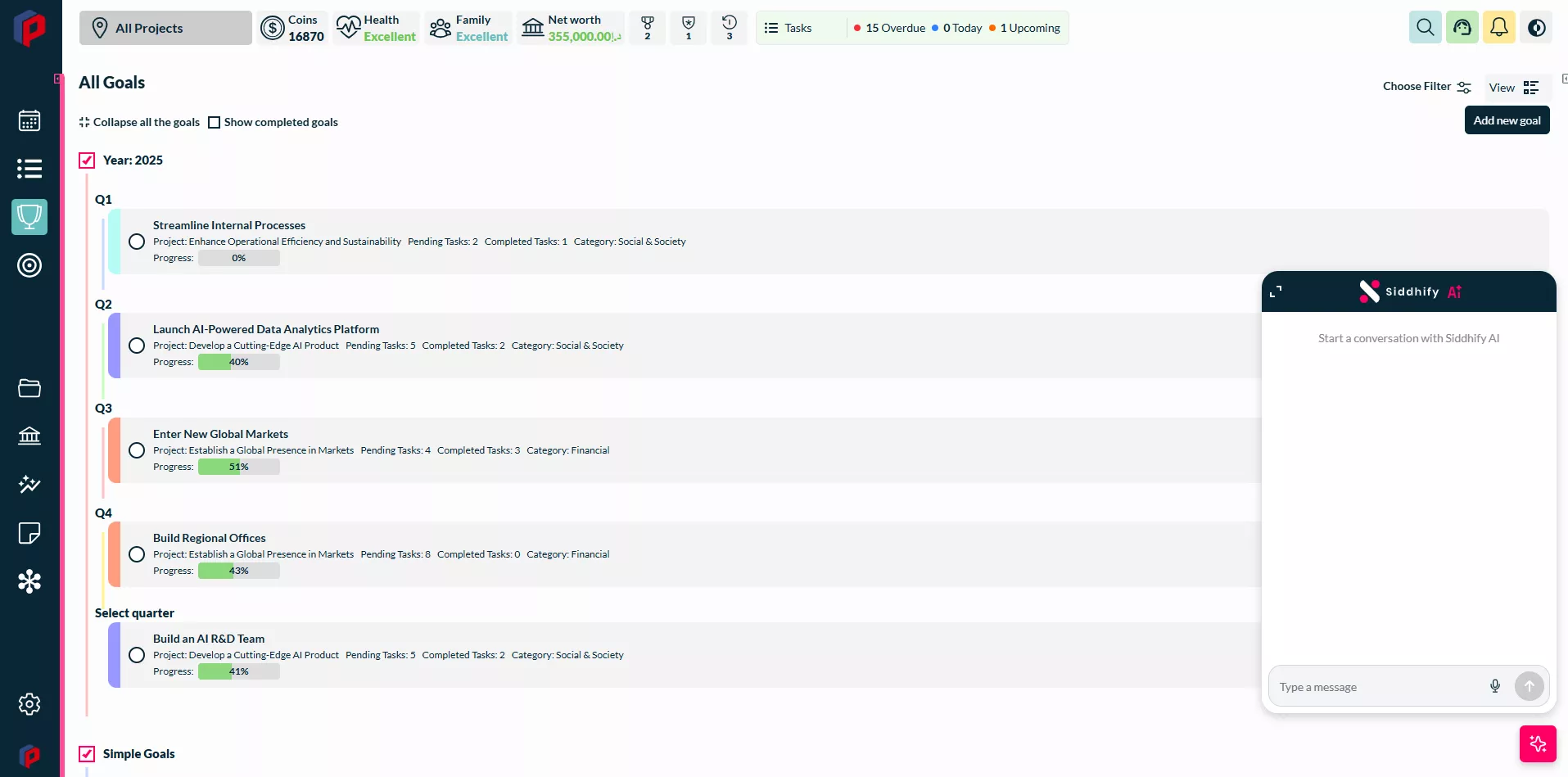Open the Tasks tab in top bar
1568x777 pixels.
pyautogui.click(x=789, y=28)
